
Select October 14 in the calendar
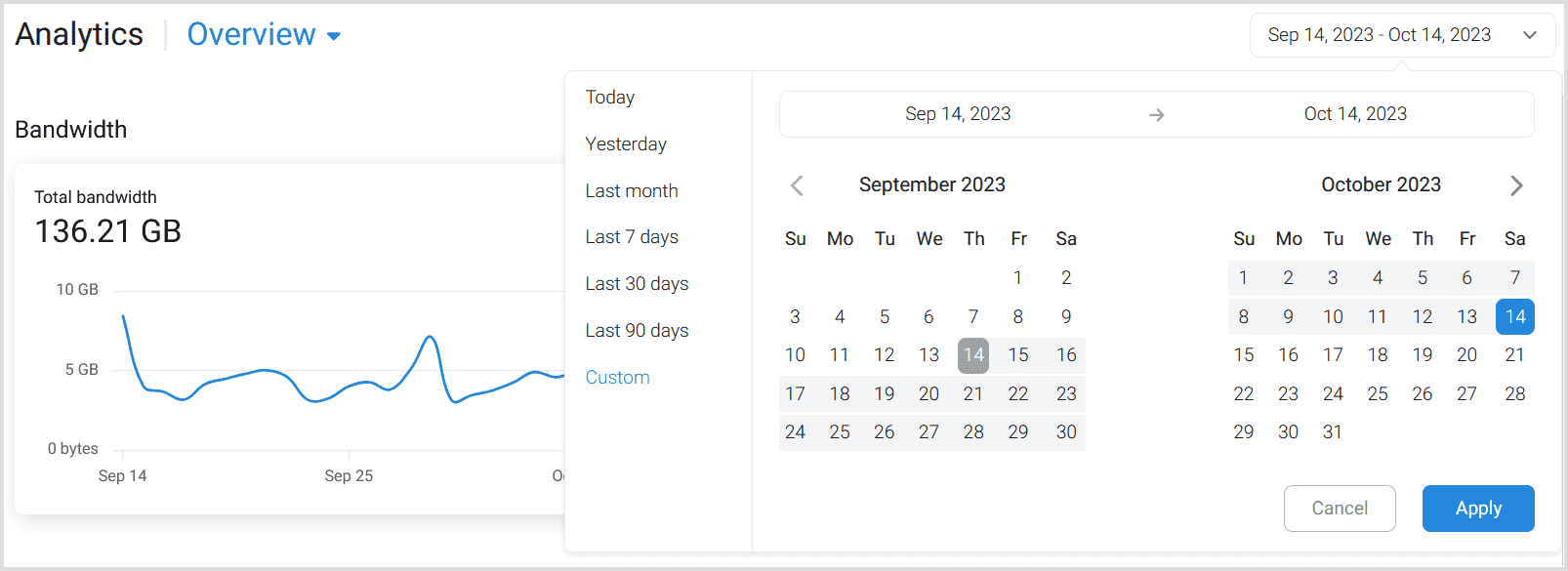point(1515,316)
